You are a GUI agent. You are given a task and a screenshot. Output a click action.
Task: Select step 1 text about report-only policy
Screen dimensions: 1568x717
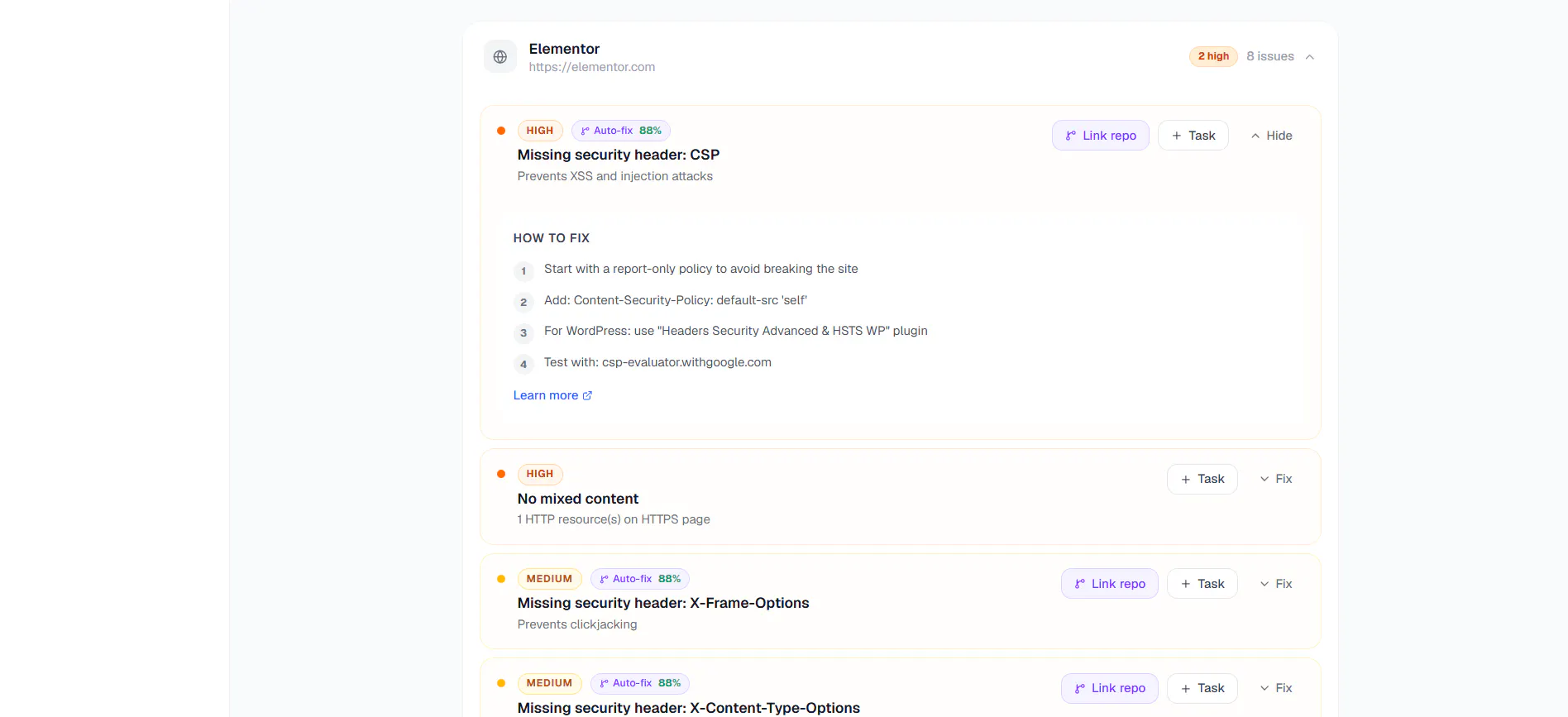[701, 269]
